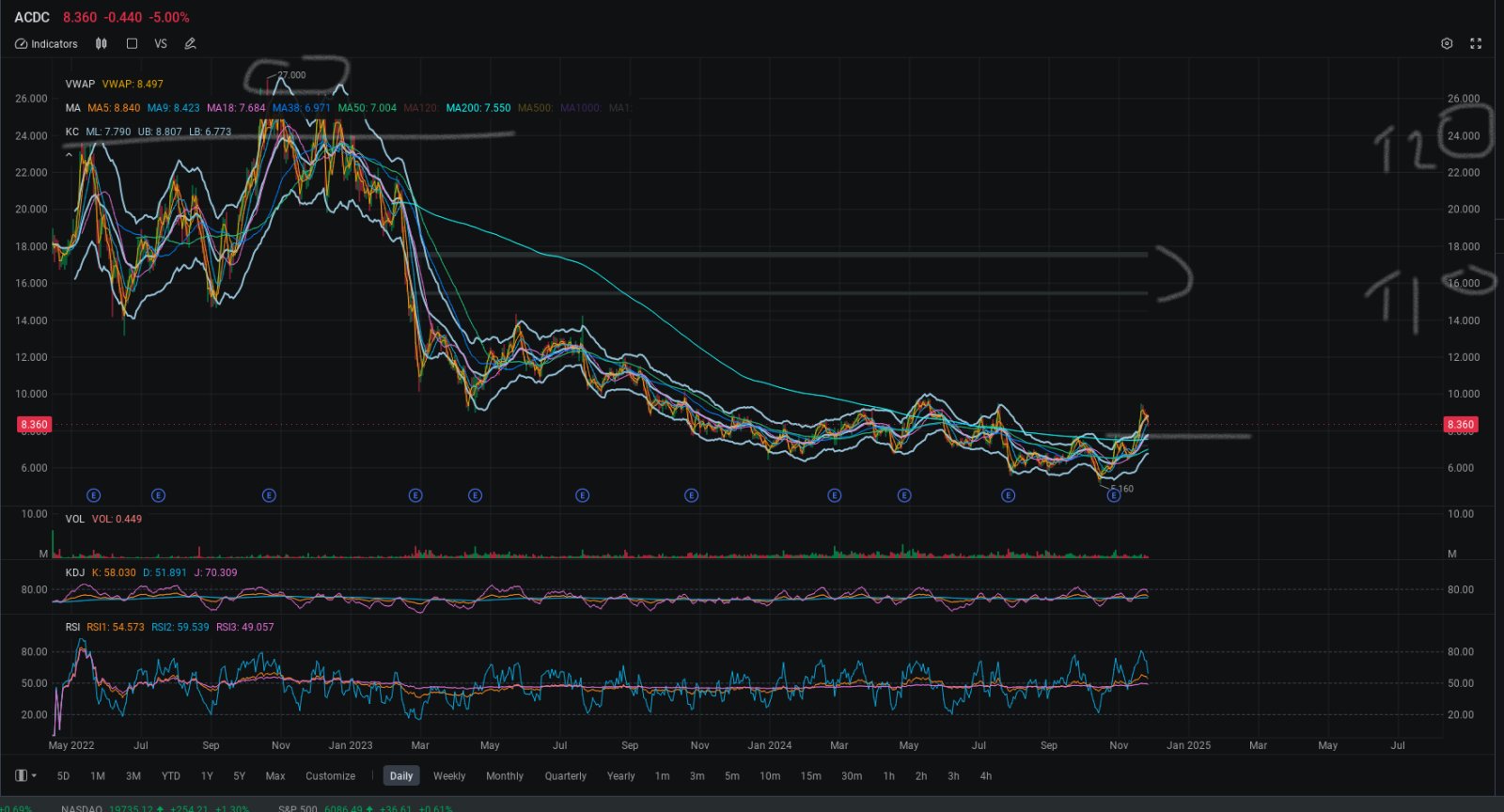Switch to 5m interval
The height and width of the screenshot is (812, 1504).
click(732, 776)
